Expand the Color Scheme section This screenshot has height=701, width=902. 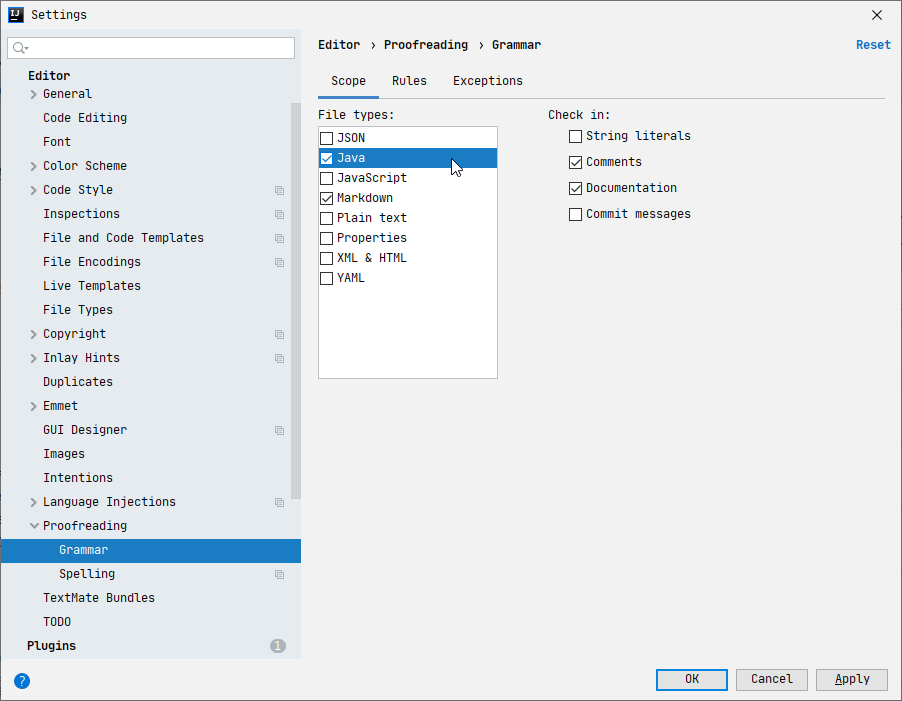point(34,166)
